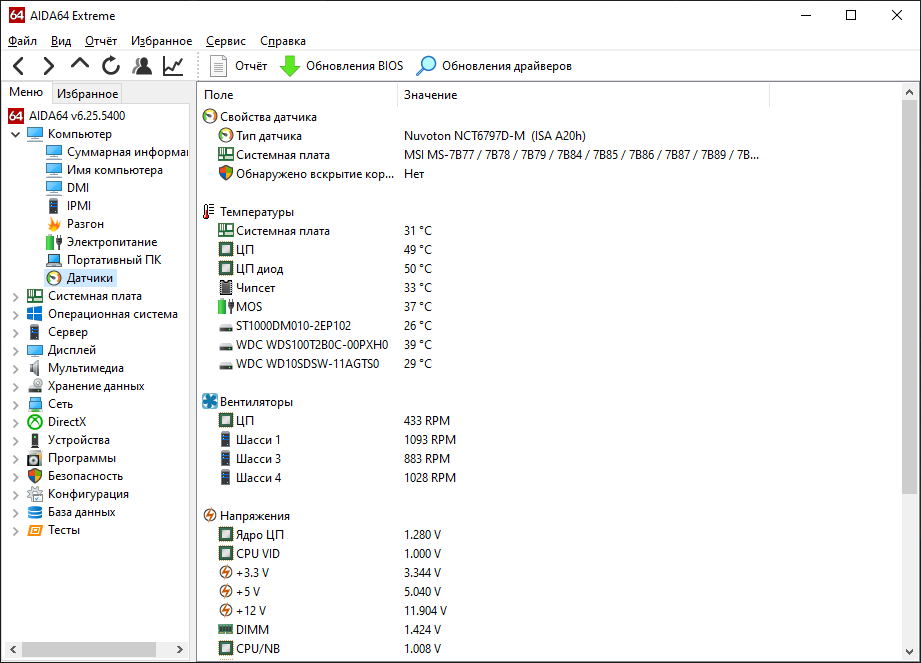Image resolution: width=921 pixels, height=663 pixels.
Task: Click the Операционная система Windows icon
Action: pyautogui.click(x=35, y=314)
